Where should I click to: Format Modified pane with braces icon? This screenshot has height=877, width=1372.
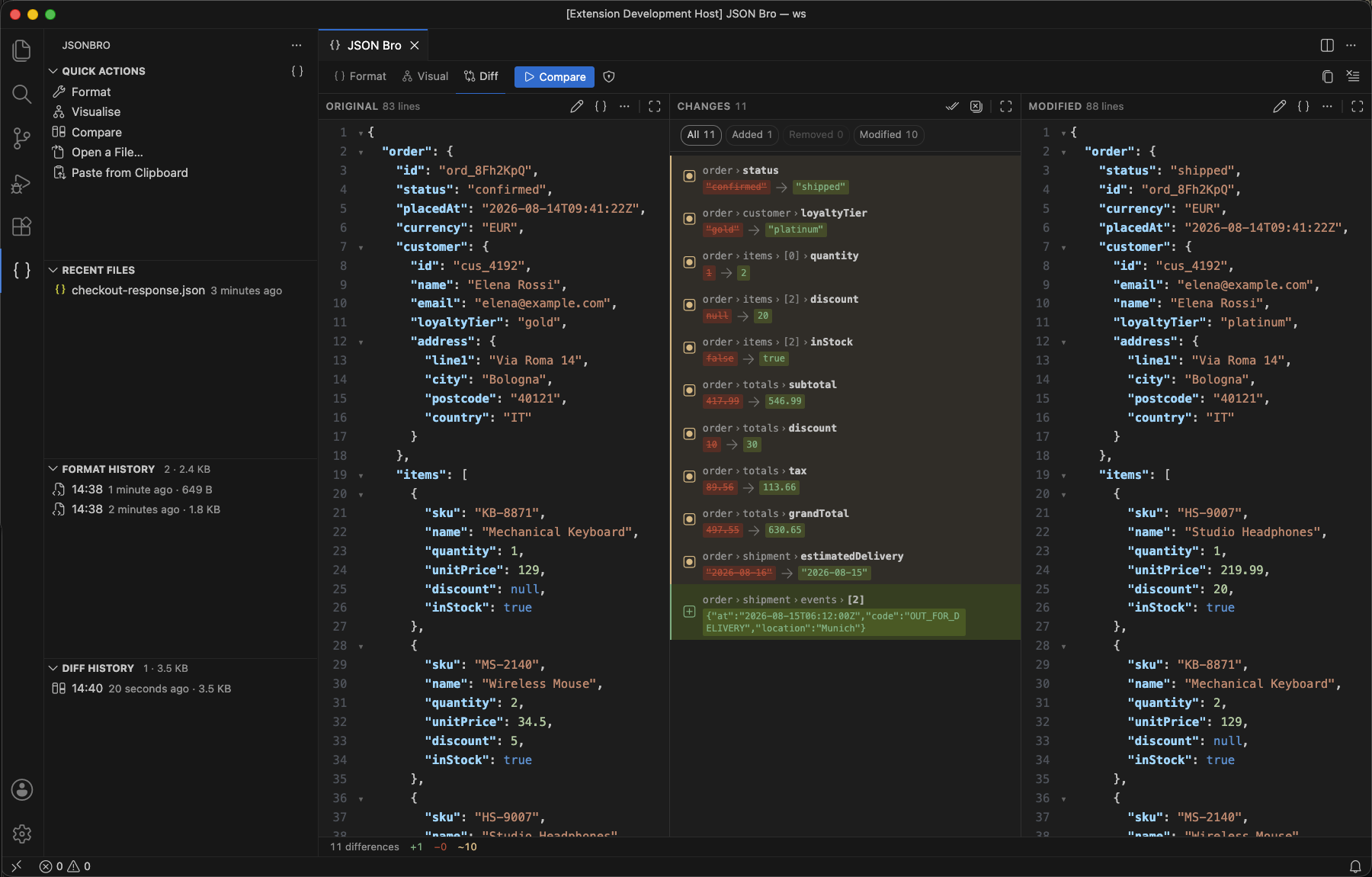click(x=1303, y=106)
